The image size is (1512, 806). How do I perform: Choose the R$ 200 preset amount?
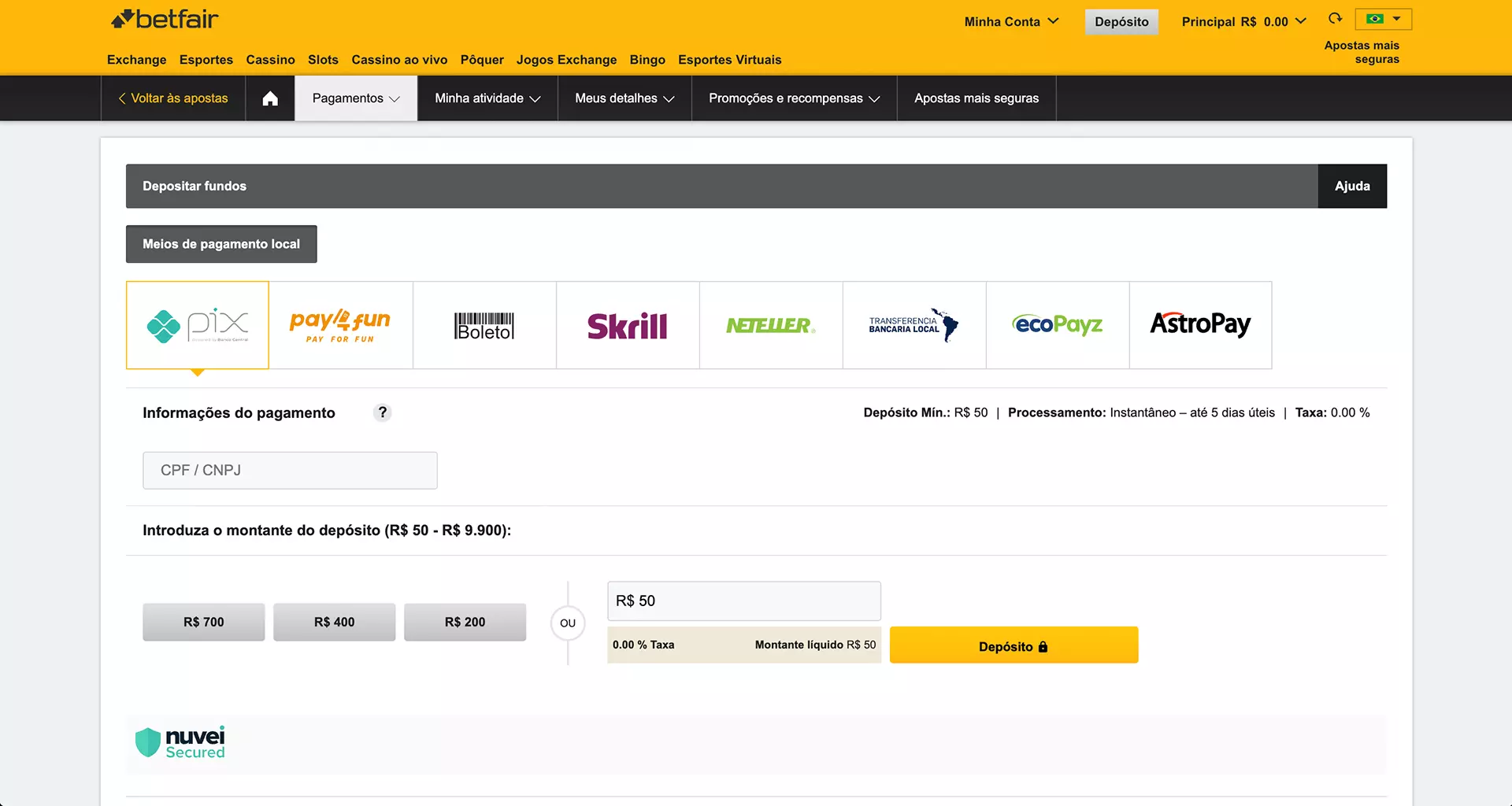click(x=465, y=622)
